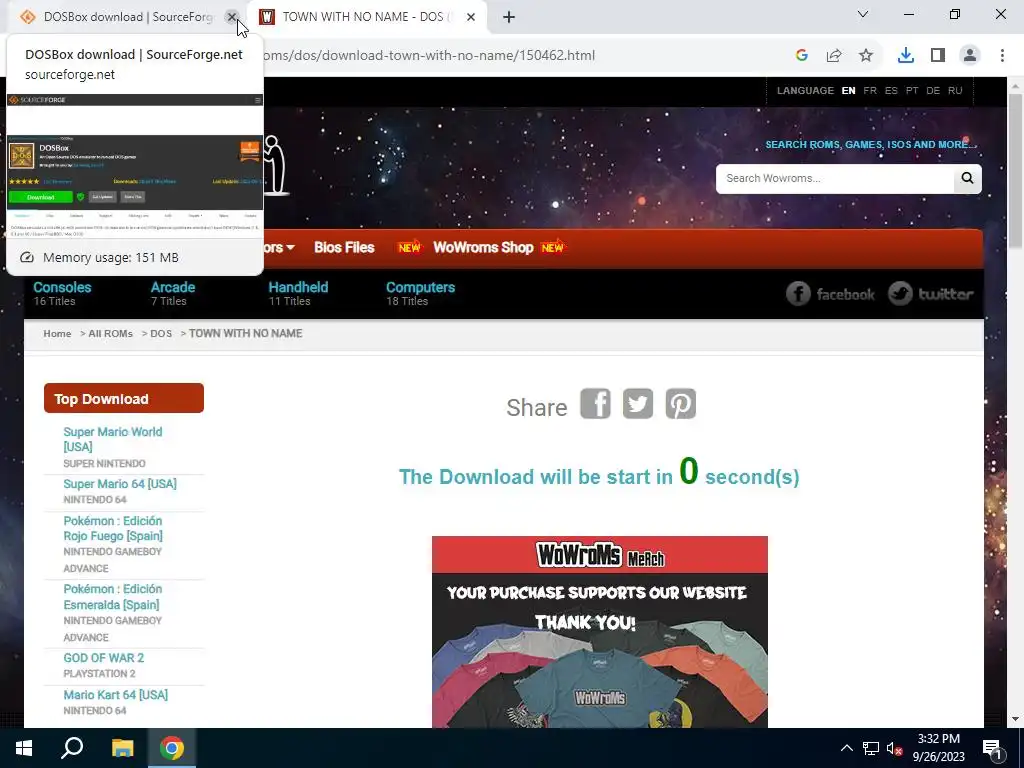Open the clock showing 3:32 PM
Image resolution: width=1024 pixels, height=768 pixels.
coord(938,748)
